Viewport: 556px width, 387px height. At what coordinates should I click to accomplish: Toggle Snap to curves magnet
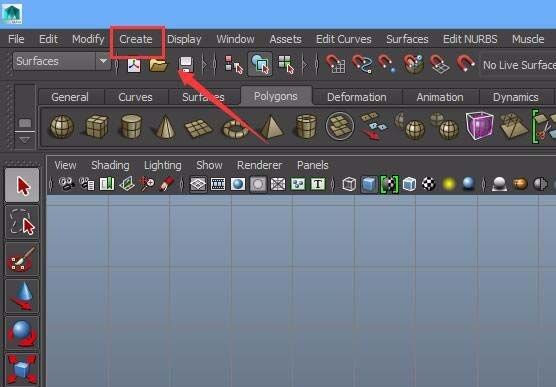362,64
